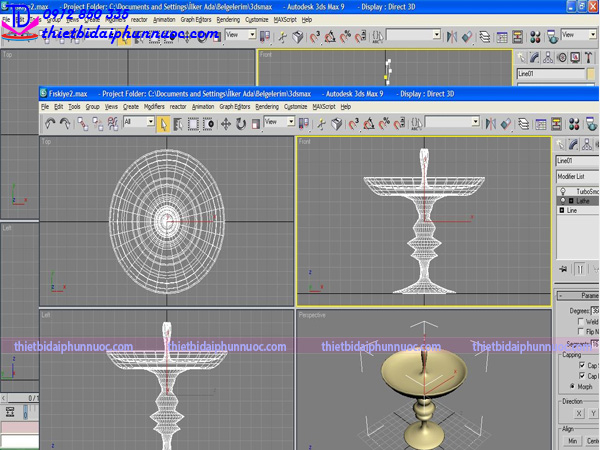Open the Modifier List dropdown
The width and height of the screenshot is (600, 450).
(578, 176)
